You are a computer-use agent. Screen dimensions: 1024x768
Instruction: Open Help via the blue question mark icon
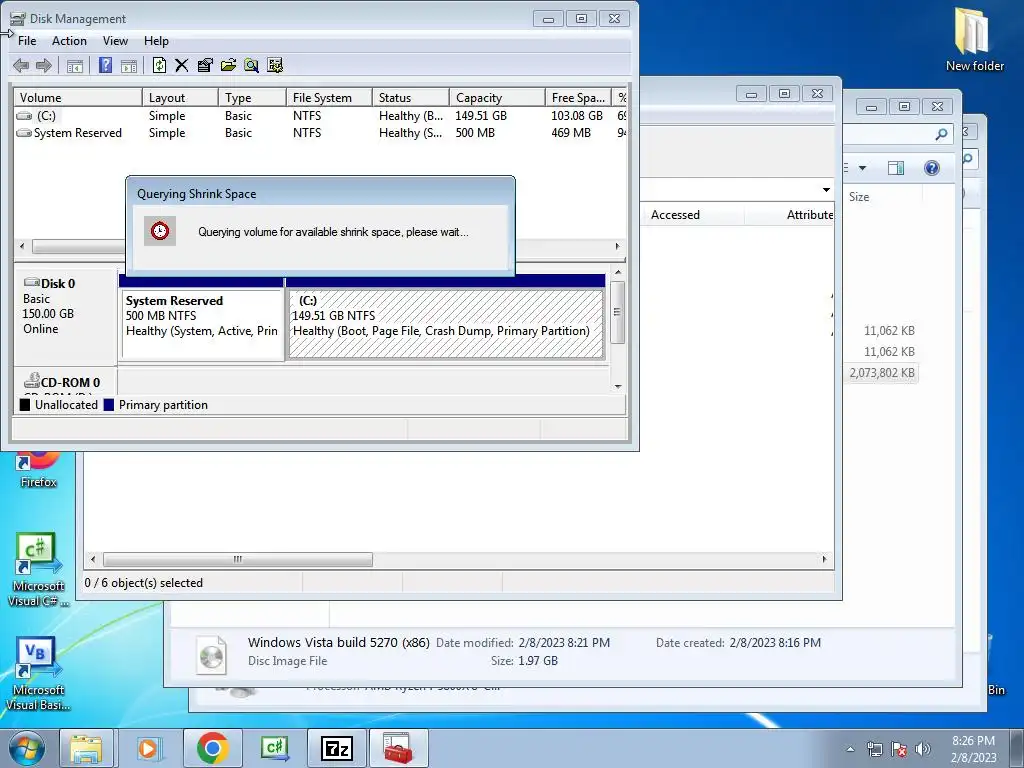pyautogui.click(x=105, y=65)
